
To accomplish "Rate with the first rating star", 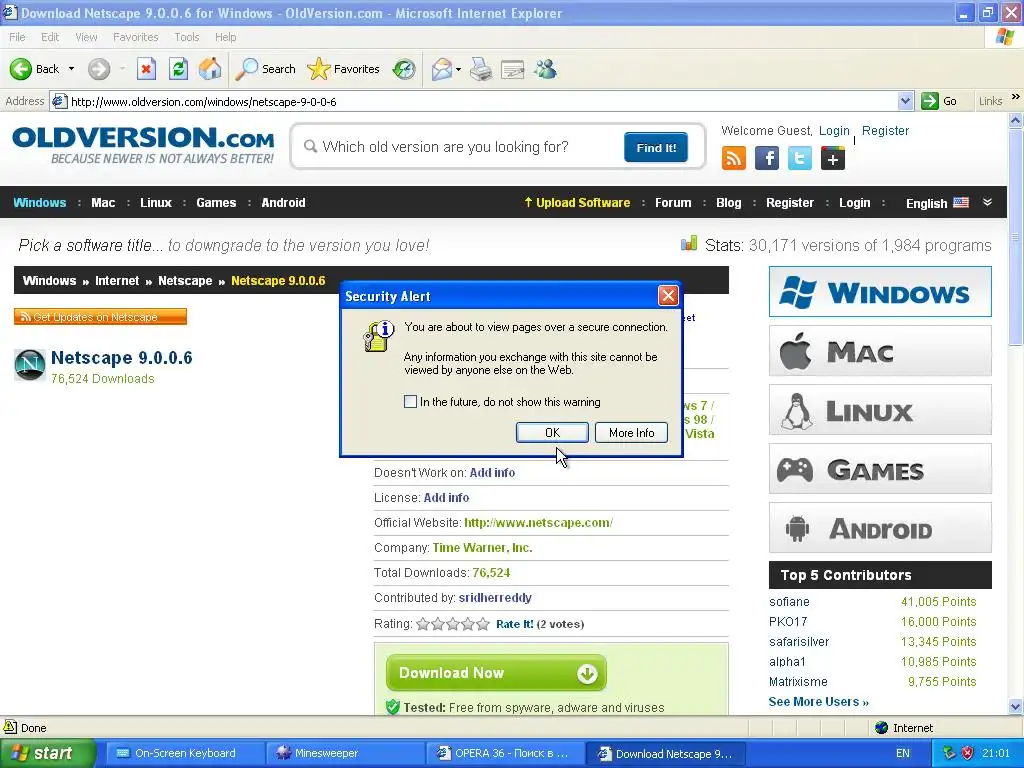I will coord(423,624).
